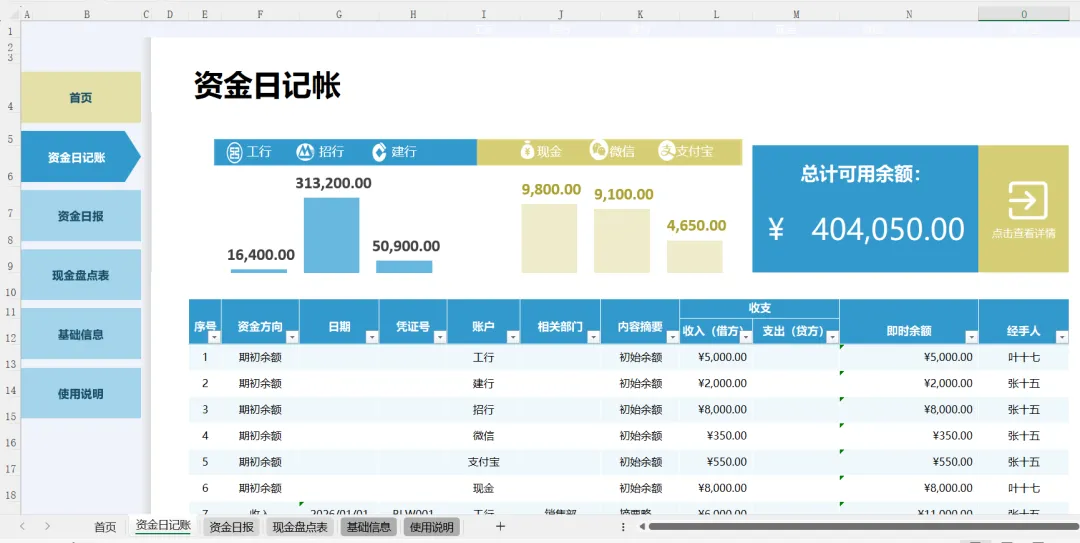1080x543 pixels.
Task: Click the 总计可用余额 value 404,050.00
Action: (x=888, y=229)
